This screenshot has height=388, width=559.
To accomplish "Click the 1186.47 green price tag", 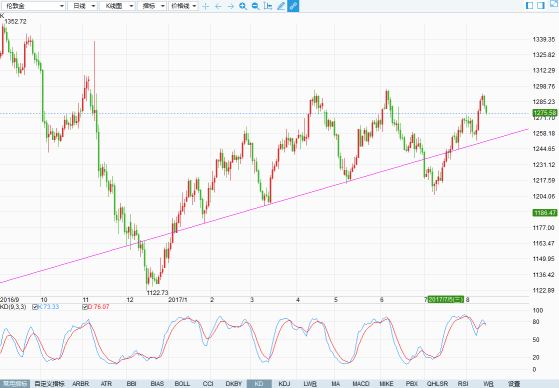I will pyautogui.click(x=545, y=213).
